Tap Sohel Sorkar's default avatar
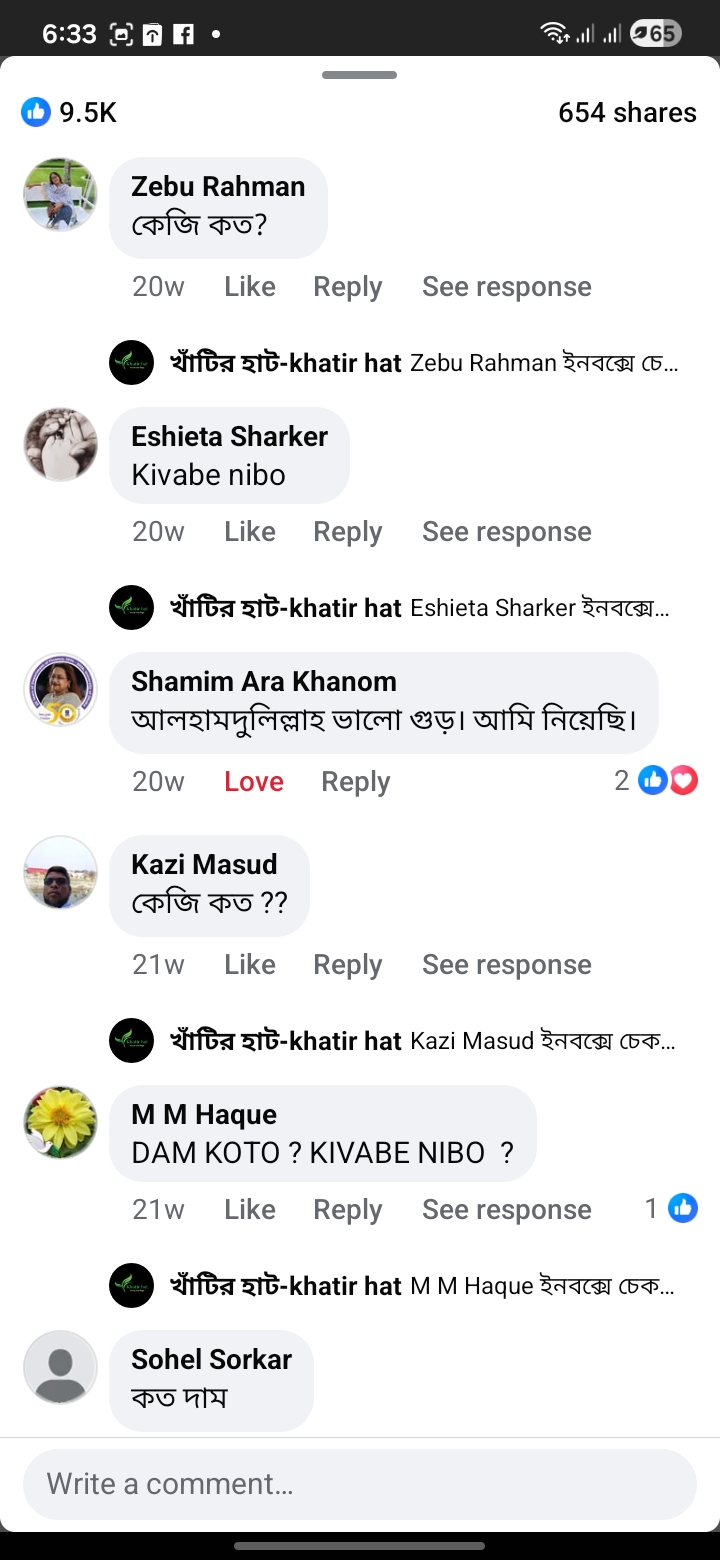Viewport: 720px width, 1560px height. click(61, 1367)
